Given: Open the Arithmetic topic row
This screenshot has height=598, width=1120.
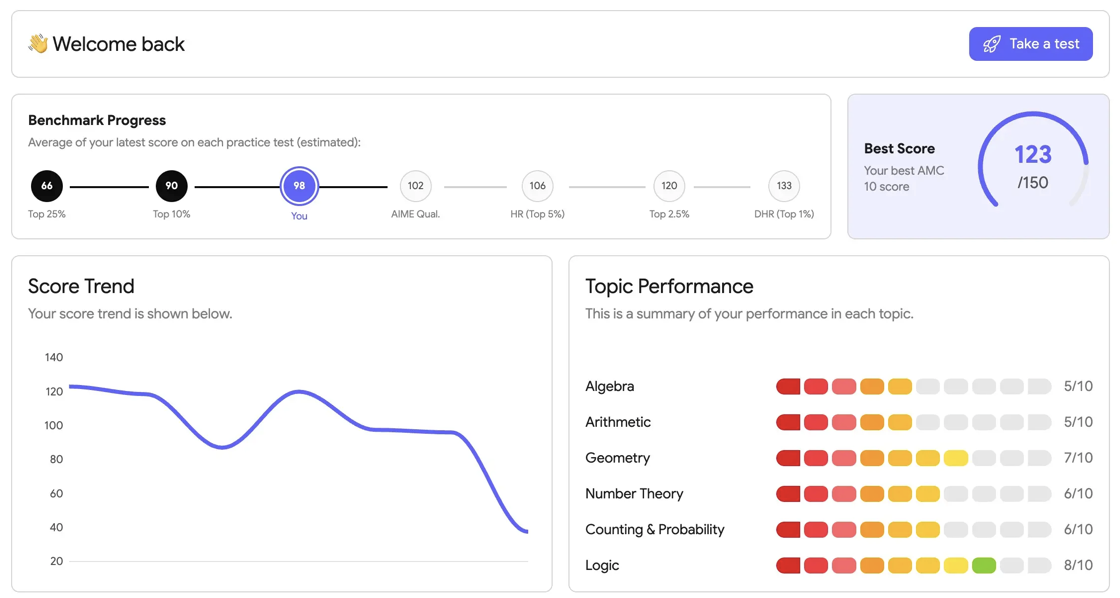Looking at the screenshot, I should tap(839, 422).
